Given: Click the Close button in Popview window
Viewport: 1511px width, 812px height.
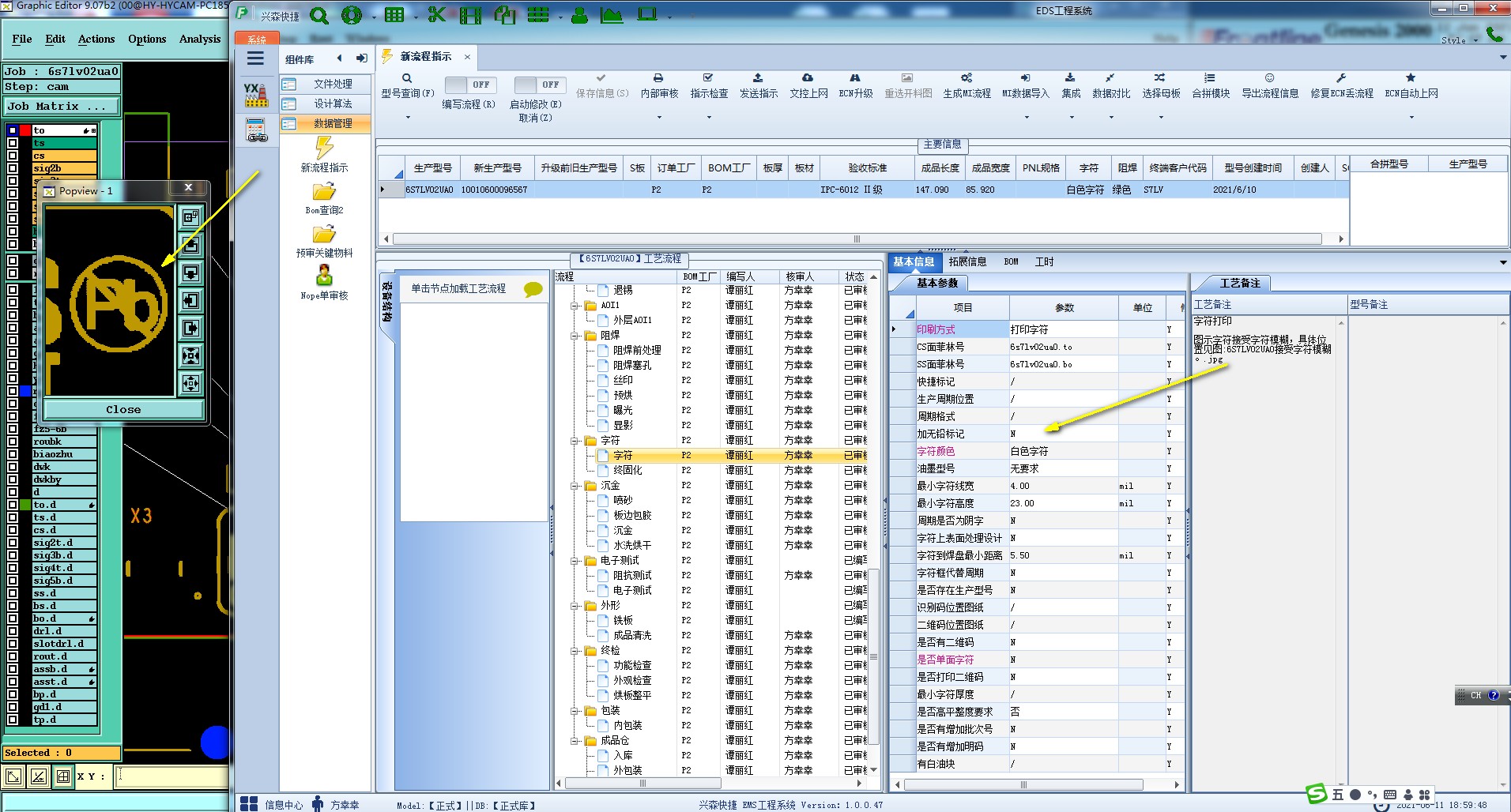Looking at the screenshot, I should [123, 409].
